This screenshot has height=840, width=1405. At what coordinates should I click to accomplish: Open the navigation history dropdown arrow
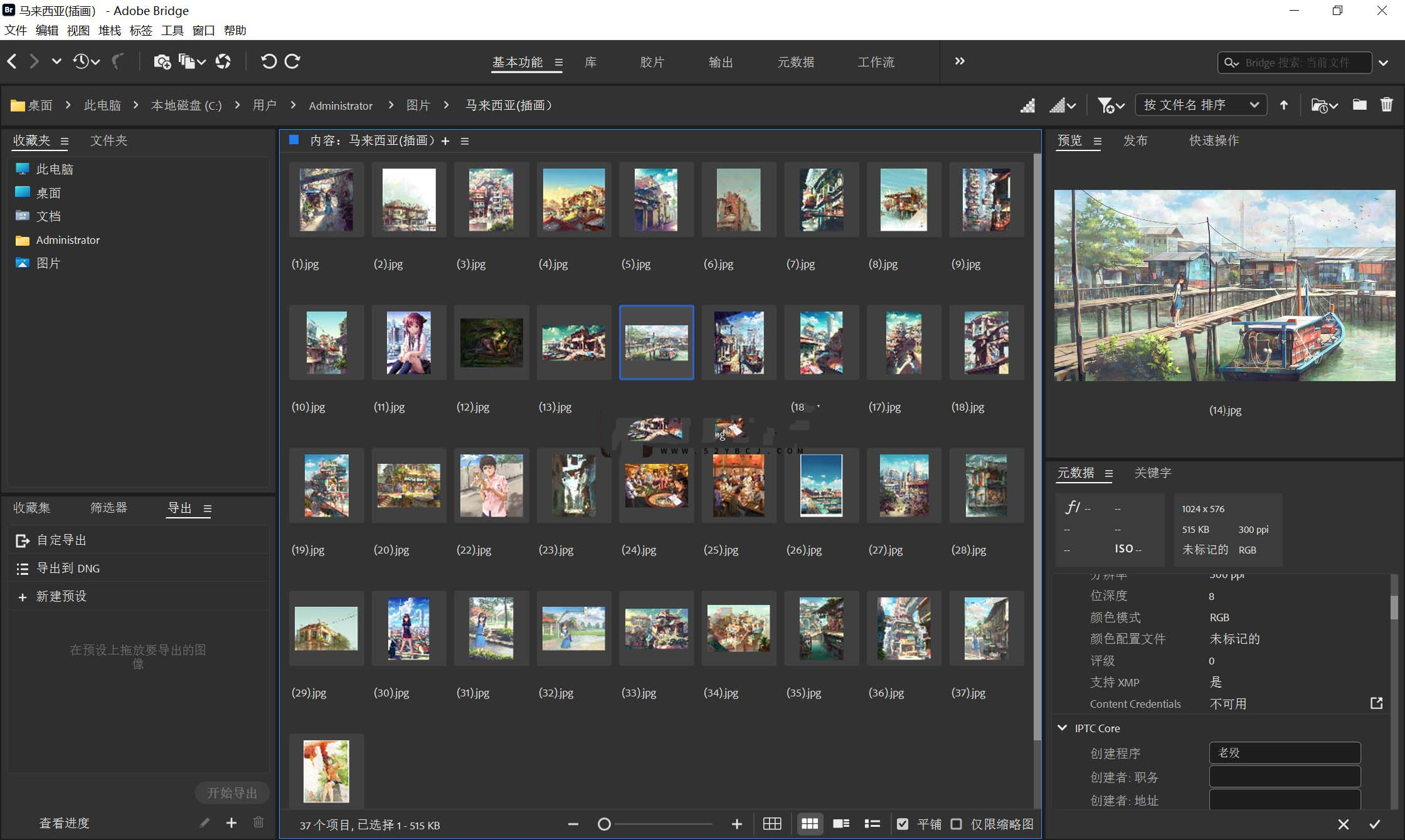tap(56, 61)
